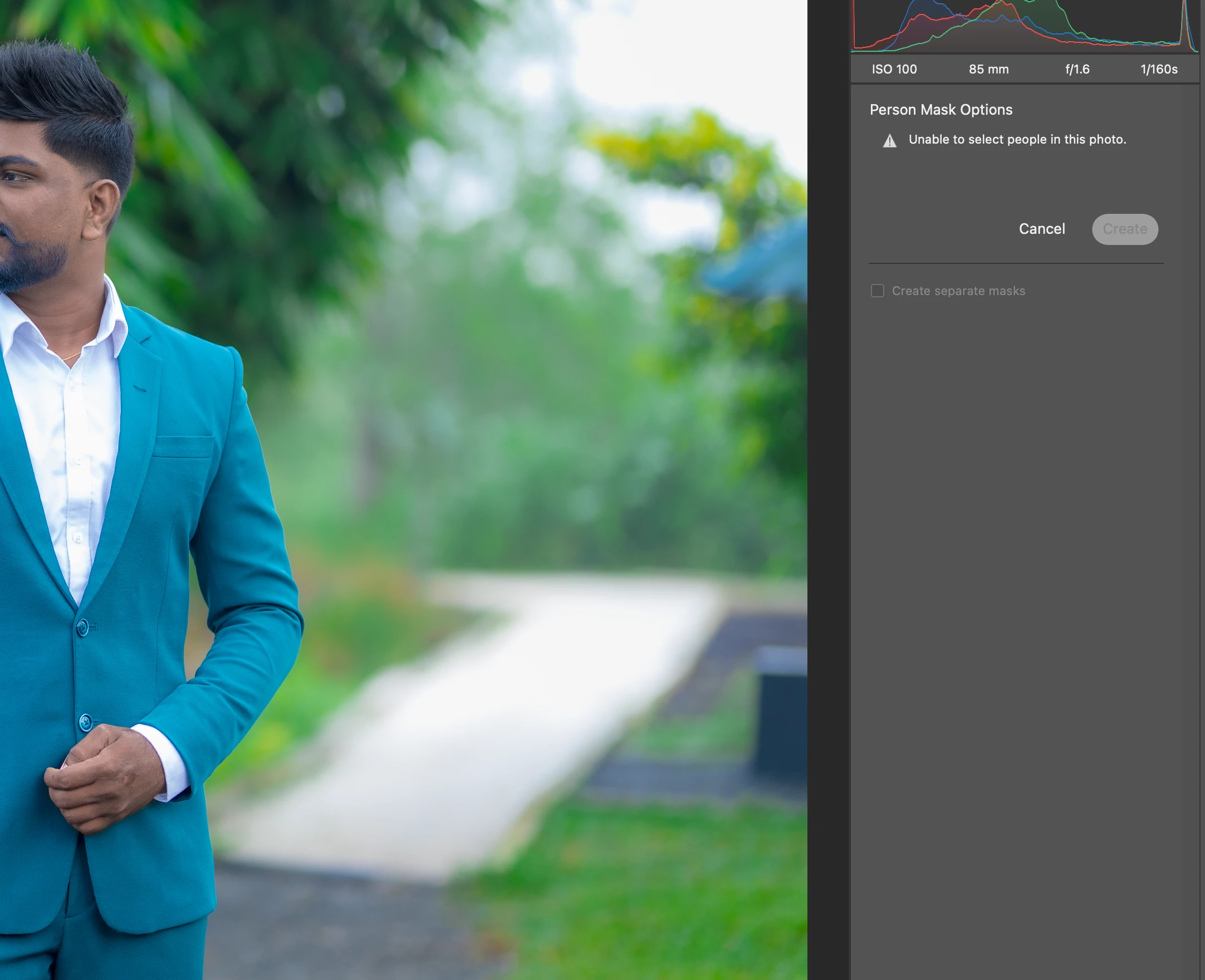1205x980 pixels.
Task: Click the grayed-out Create button
Action: click(x=1124, y=229)
